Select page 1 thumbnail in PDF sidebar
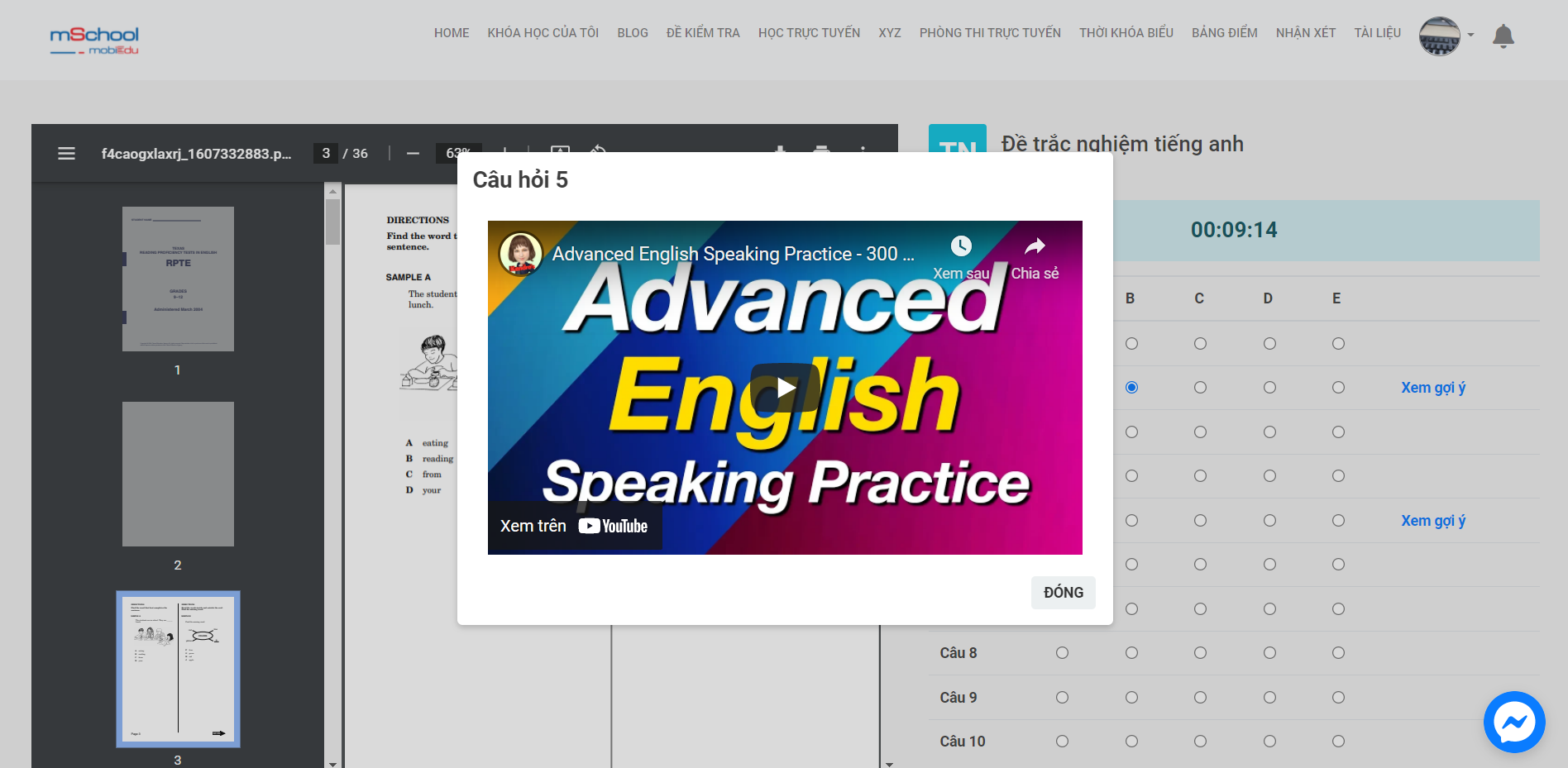This screenshot has width=1568, height=768. point(178,279)
